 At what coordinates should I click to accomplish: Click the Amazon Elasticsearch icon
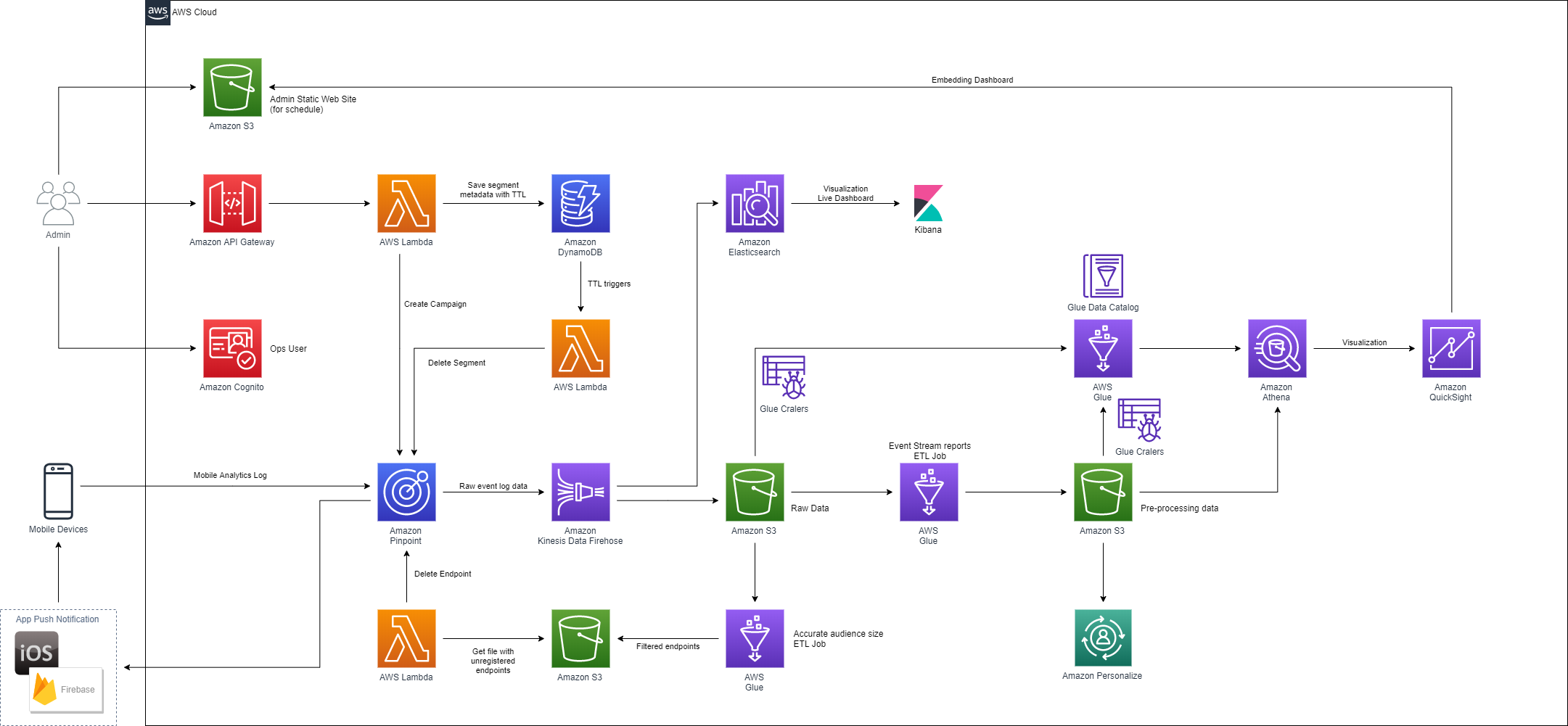coord(755,203)
